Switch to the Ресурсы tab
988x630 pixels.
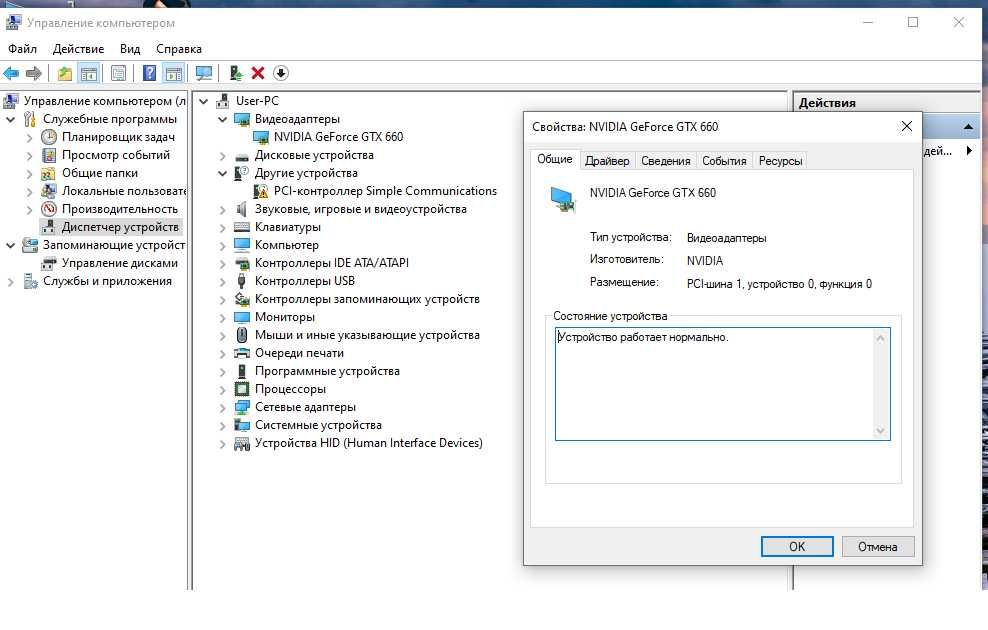tap(780, 161)
